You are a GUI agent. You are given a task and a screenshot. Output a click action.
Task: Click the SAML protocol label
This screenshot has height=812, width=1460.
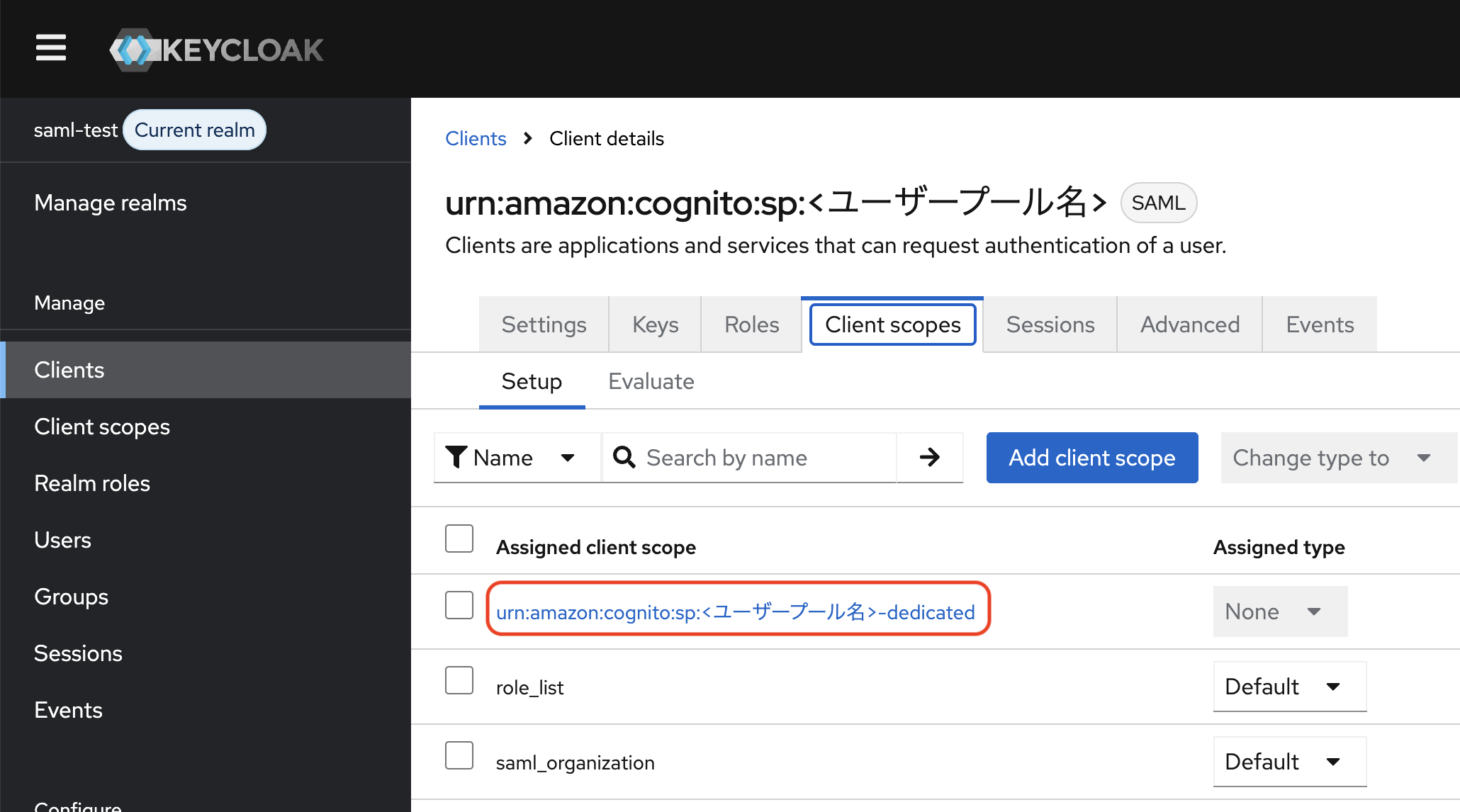click(x=1159, y=203)
